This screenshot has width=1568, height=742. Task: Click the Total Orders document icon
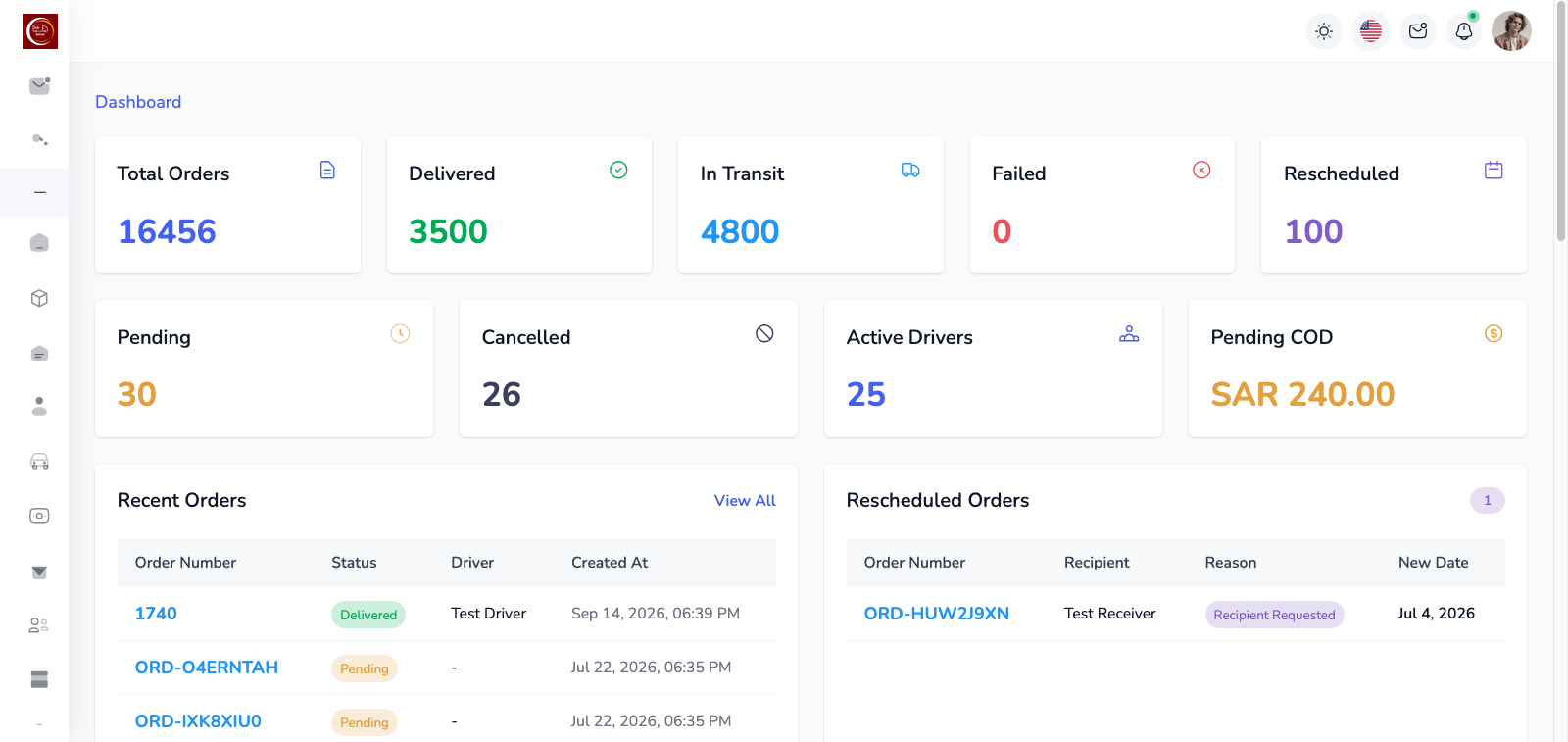pos(327,171)
